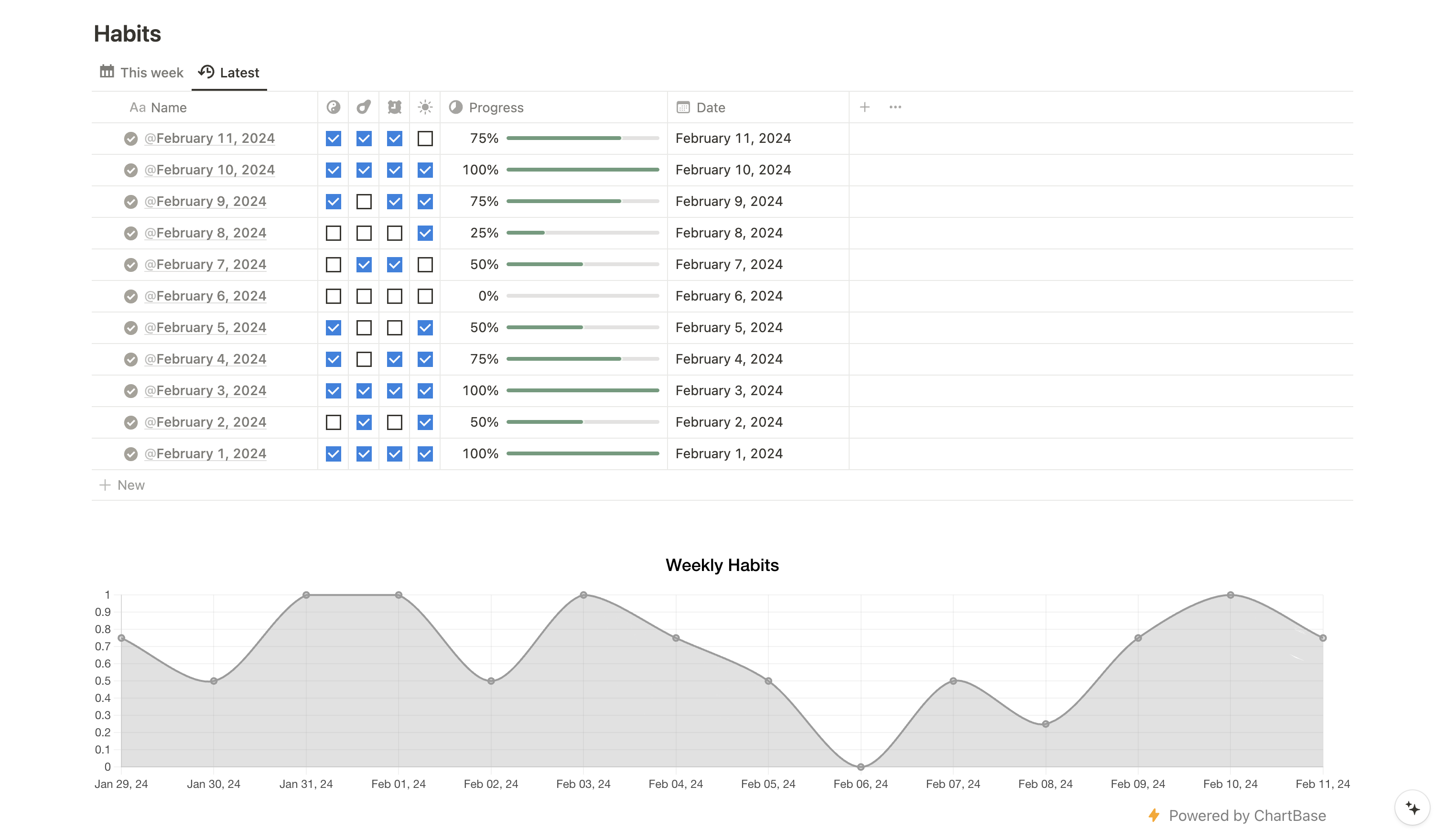Check the avocado checkbox for February 9
Screen dimensions: 1445x840
[364, 202]
